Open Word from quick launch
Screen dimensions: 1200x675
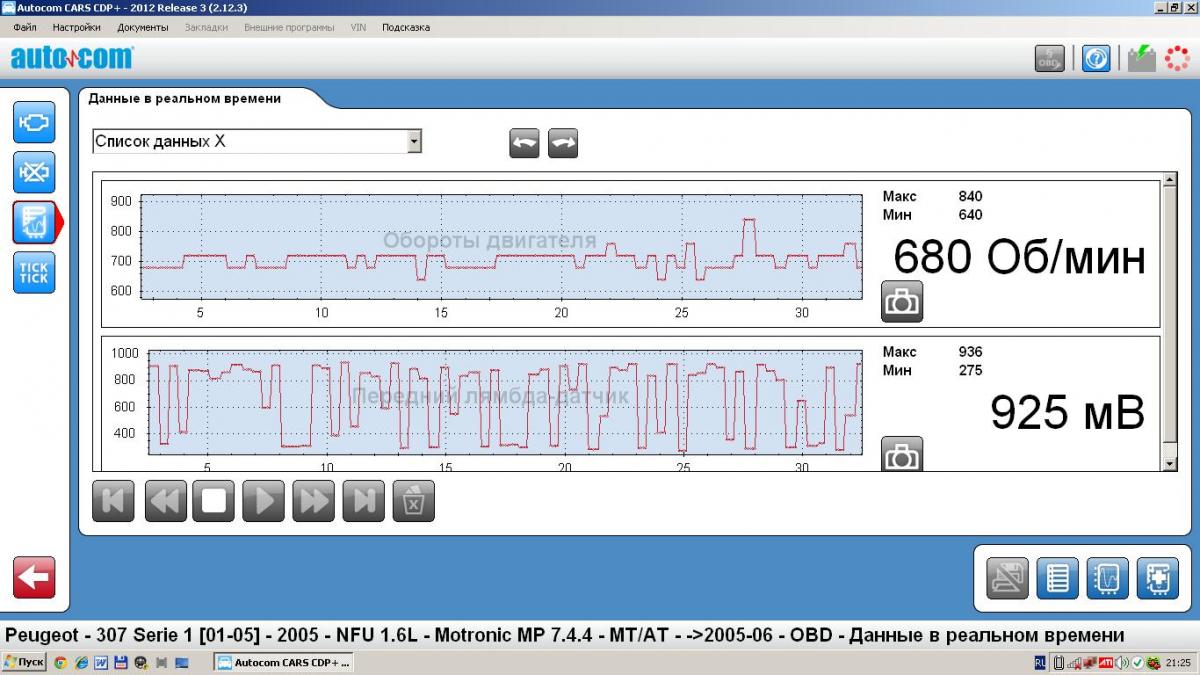(x=100, y=662)
